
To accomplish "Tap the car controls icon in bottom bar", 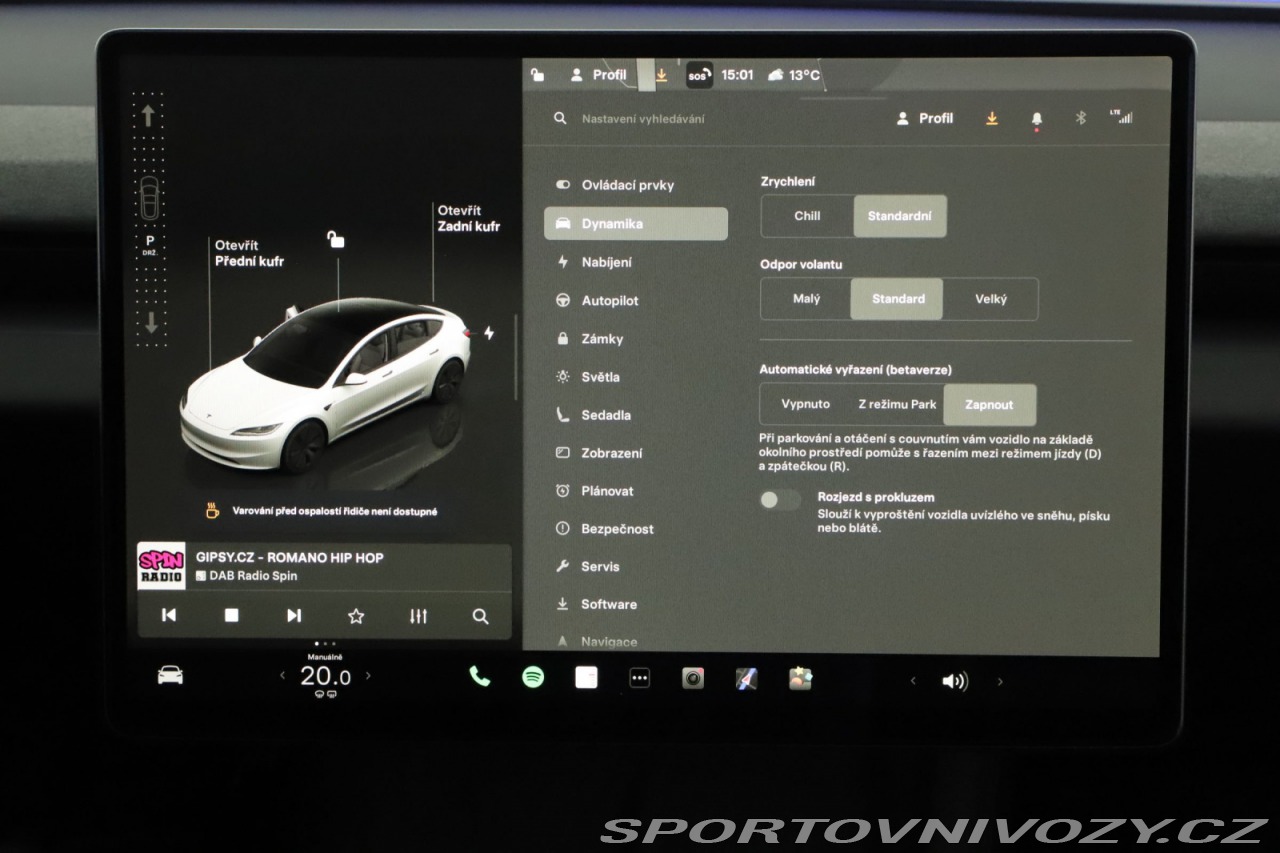I will click(x=170, y=676).
